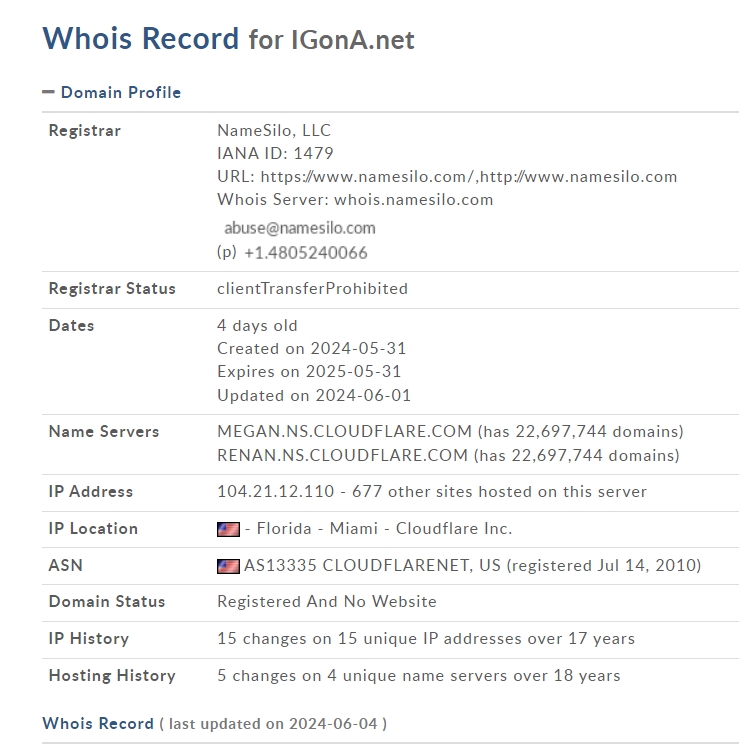This screenshot has height=744, width=739.
Task: Click RENAN.NS.CLOUDFLARE.COM name server
Action: [343, 456]
